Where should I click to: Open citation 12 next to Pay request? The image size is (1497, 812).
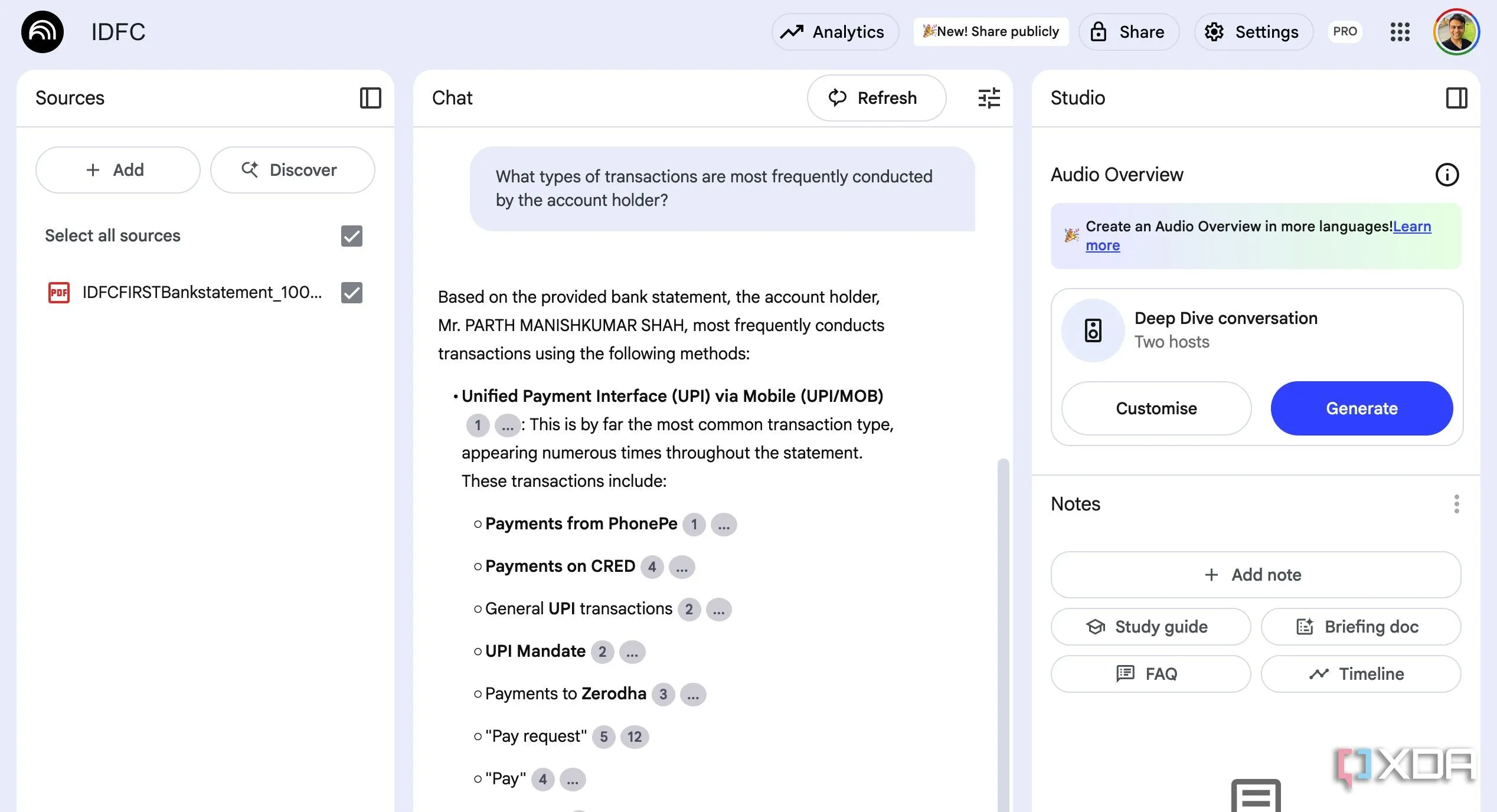point(635,737)
